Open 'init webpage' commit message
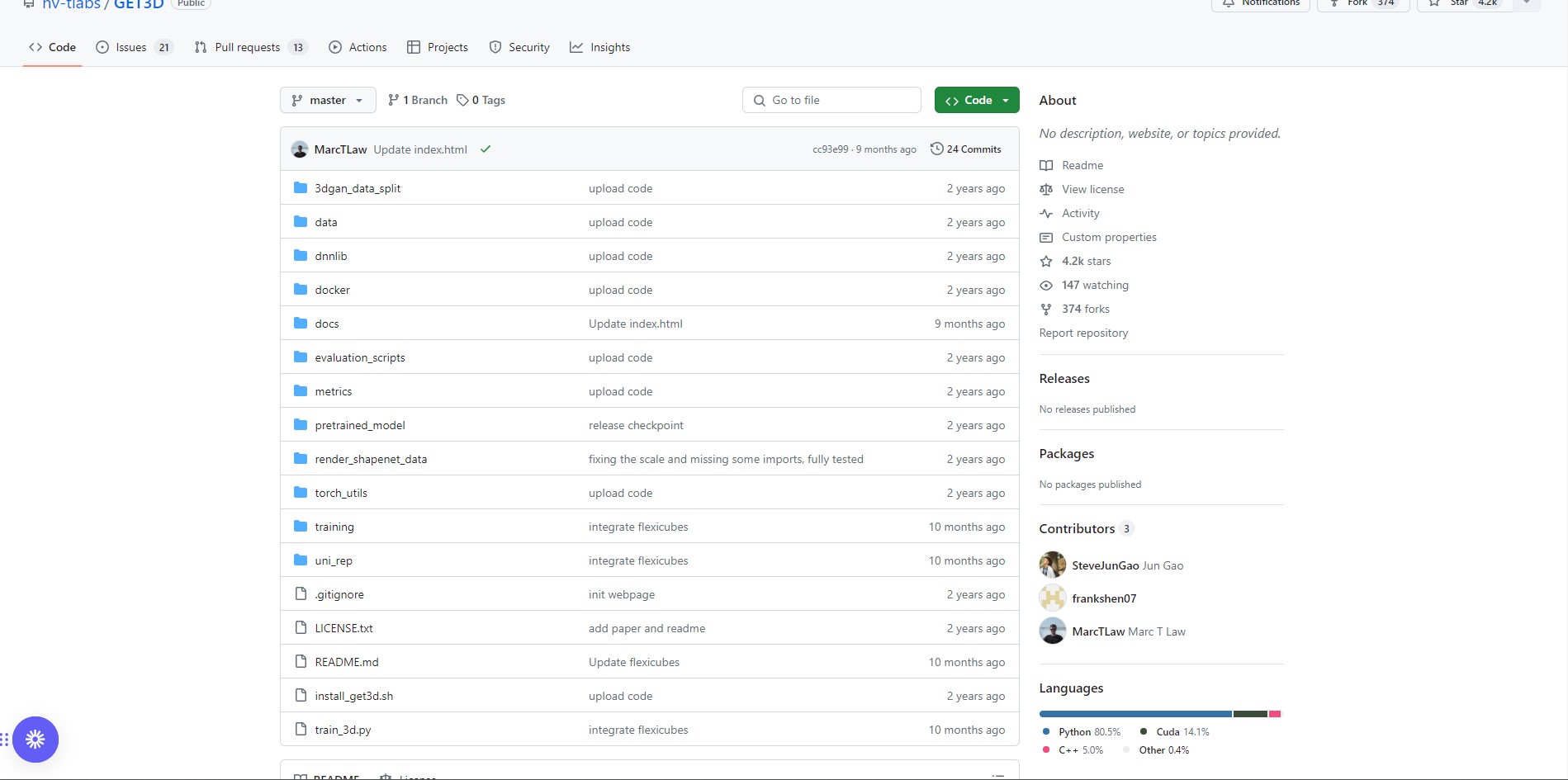The width and height of the screenshot is (1568, 780). [622, 594]
